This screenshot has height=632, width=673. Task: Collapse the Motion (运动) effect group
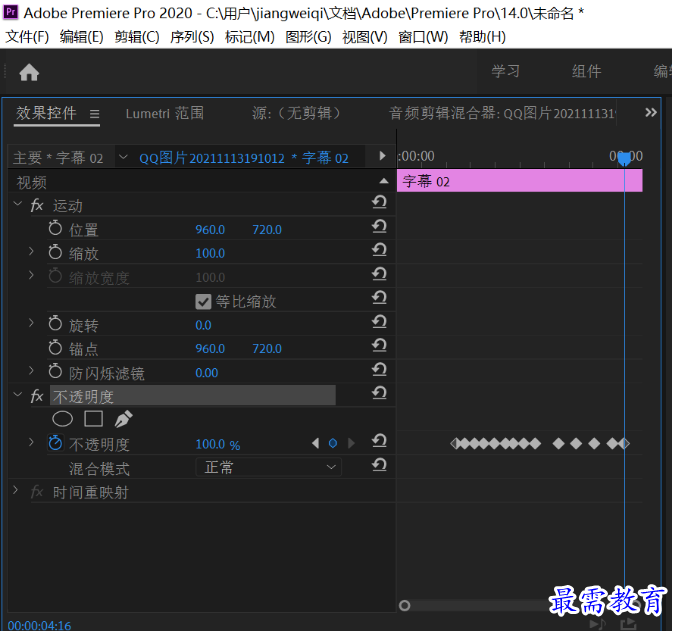(18, 203)
